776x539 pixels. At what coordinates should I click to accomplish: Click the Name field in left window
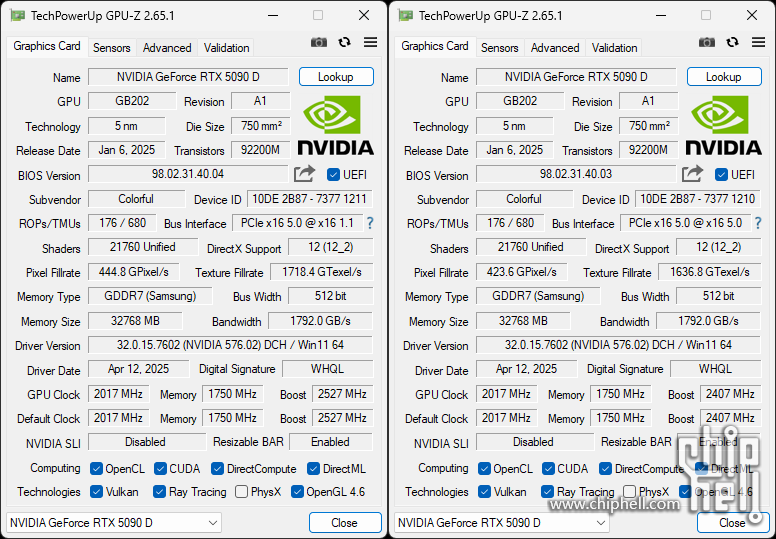click(188, 77)
